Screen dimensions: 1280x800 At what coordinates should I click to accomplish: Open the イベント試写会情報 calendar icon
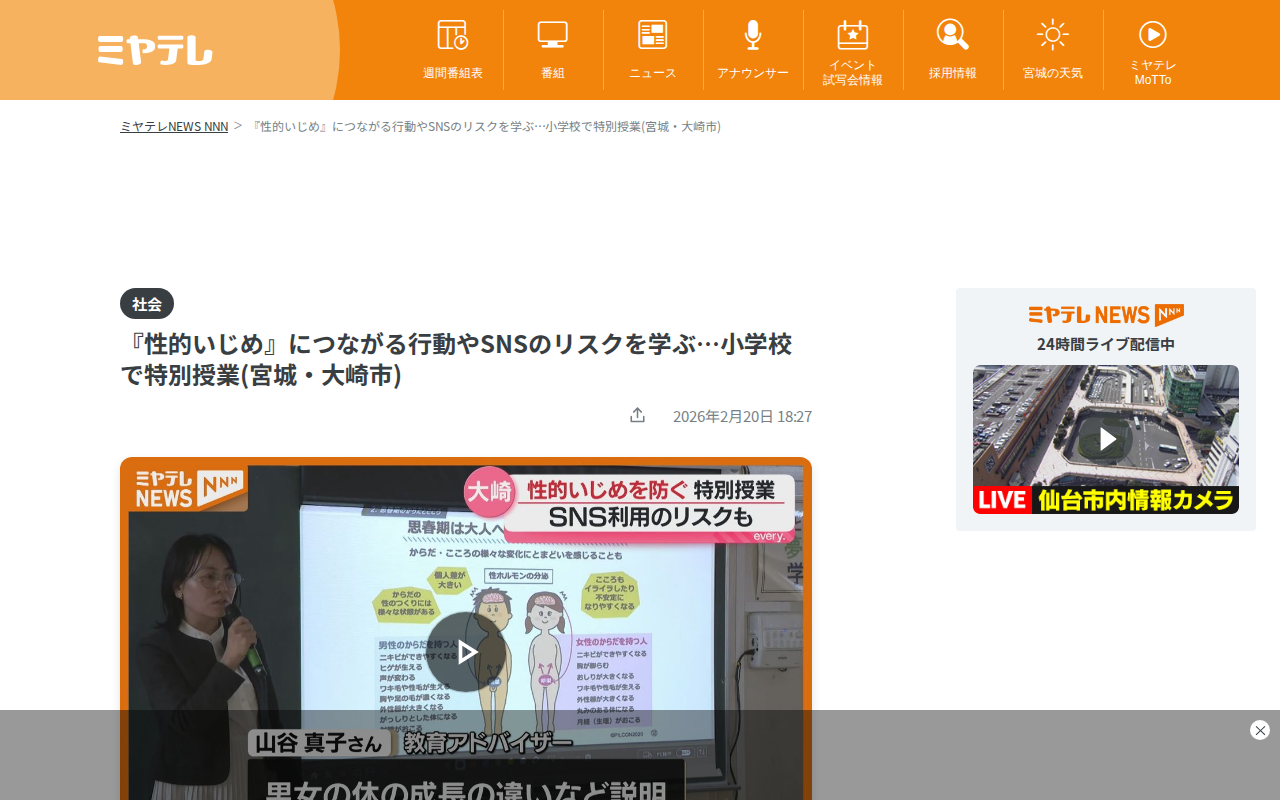[853, 35]
